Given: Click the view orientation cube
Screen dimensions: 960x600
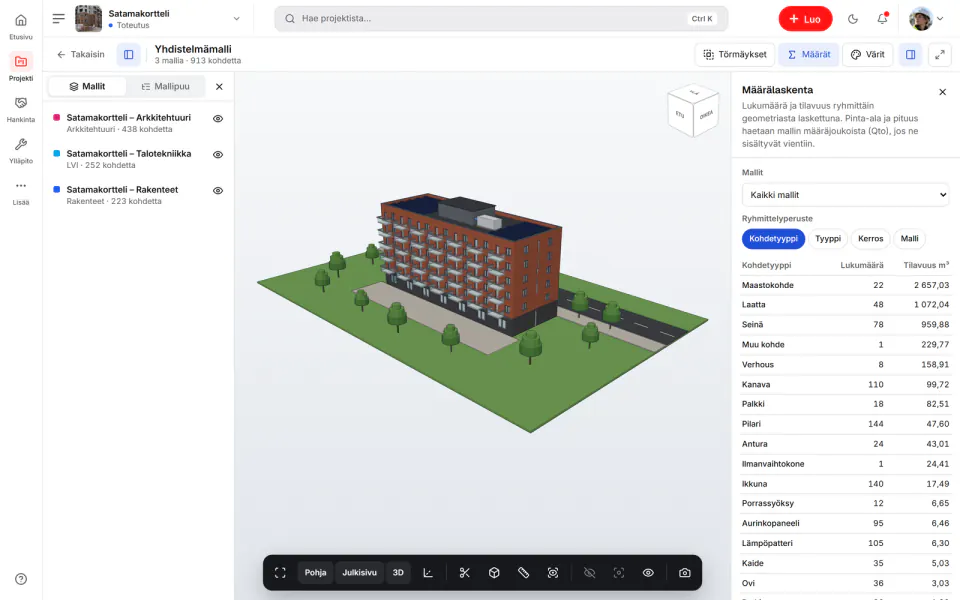Looking at the screenshot, I should click(693, 111).
